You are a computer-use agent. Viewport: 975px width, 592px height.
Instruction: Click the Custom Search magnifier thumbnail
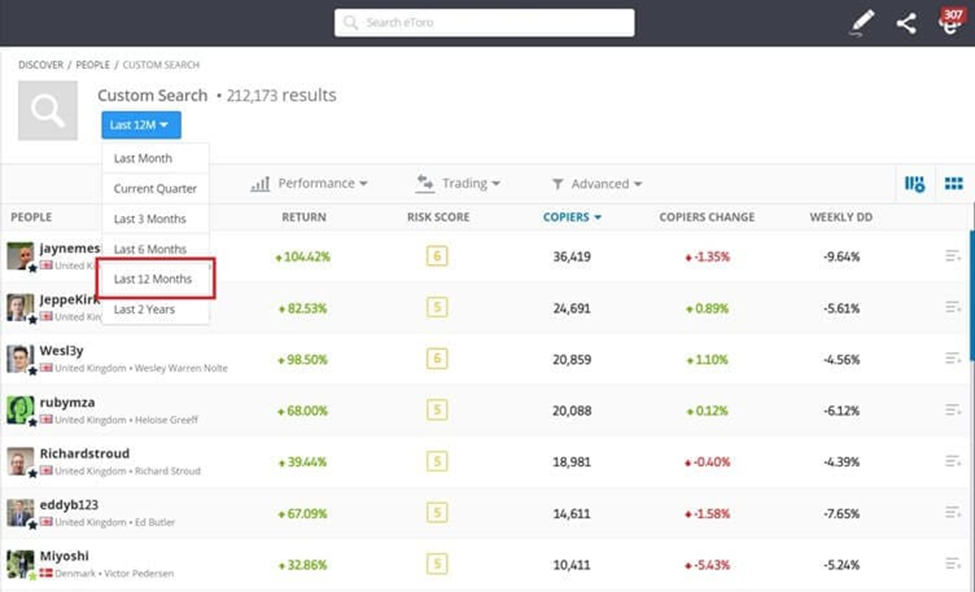click(48, 110)
